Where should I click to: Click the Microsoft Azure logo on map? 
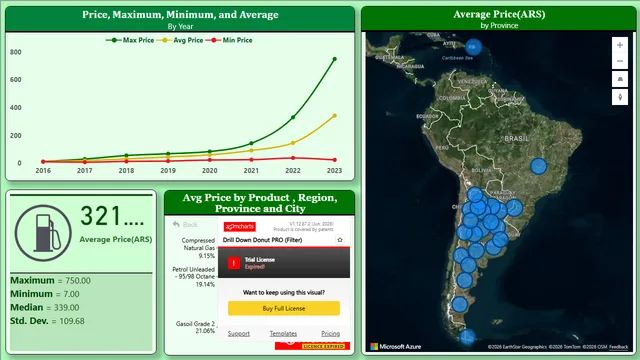click(x=396, y=347)
